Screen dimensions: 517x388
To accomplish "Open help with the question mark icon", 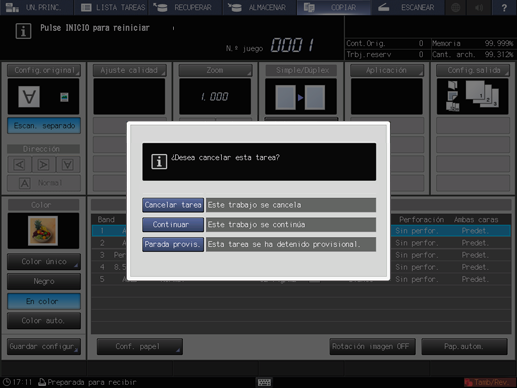I will (504, 7).
